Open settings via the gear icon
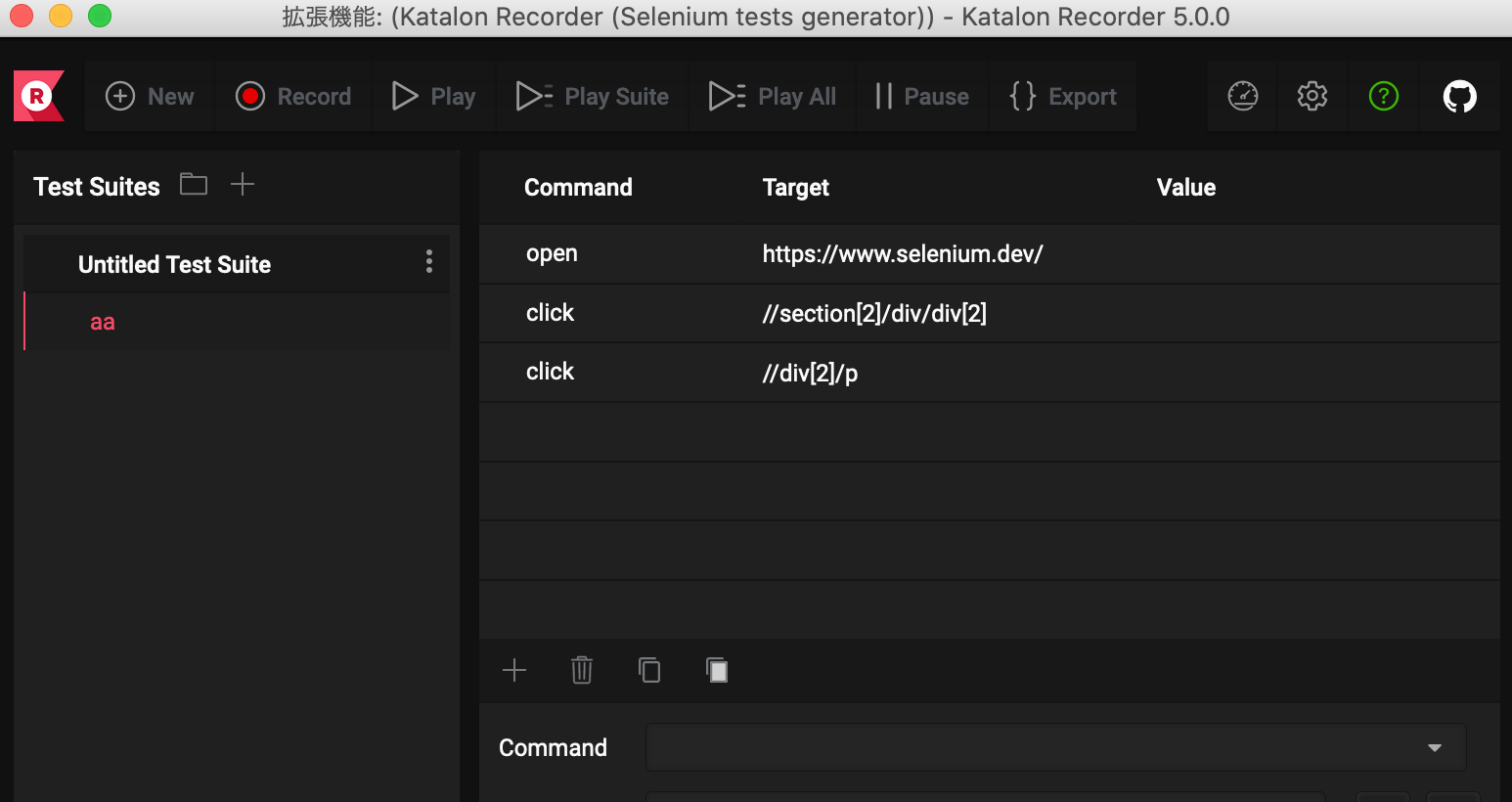This screenshot has height=802, width=1512. [x=1312, y=96]
